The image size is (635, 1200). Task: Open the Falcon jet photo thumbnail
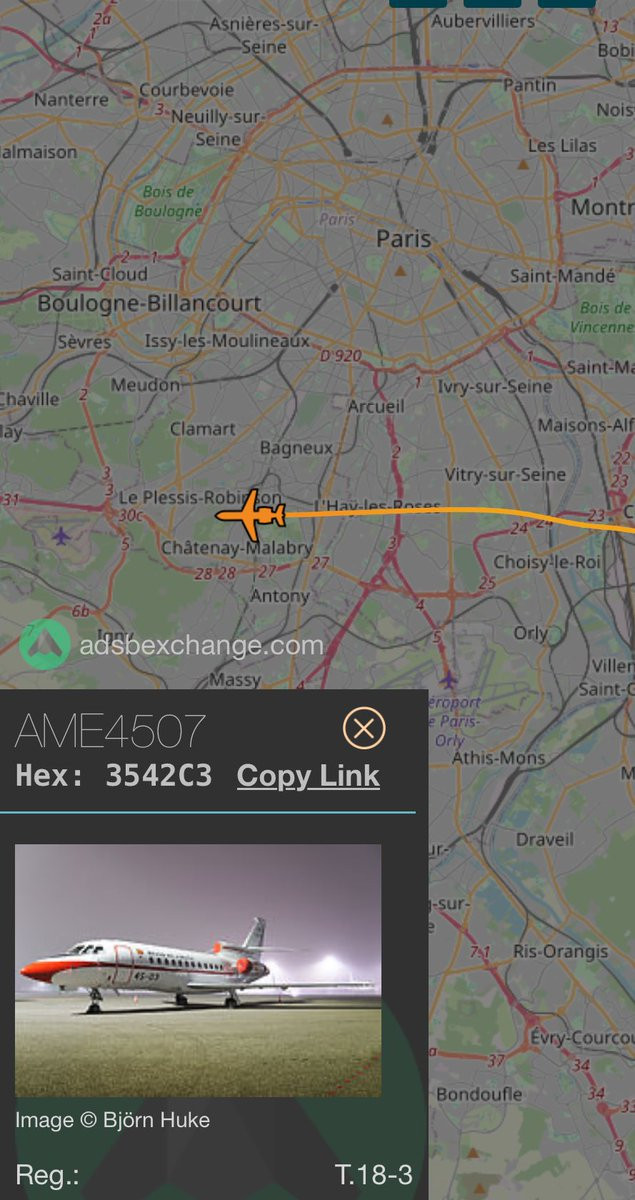click(x=198, y=970)
